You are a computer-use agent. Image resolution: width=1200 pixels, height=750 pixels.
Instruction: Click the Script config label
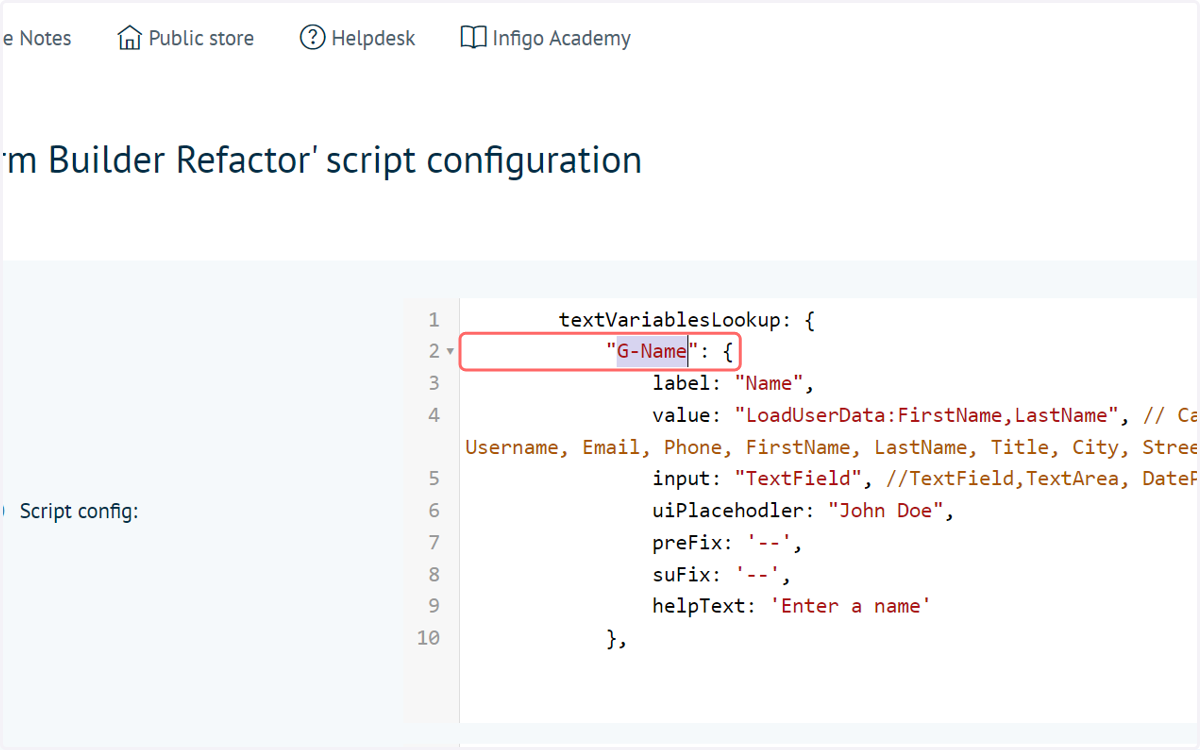point(79,511)
